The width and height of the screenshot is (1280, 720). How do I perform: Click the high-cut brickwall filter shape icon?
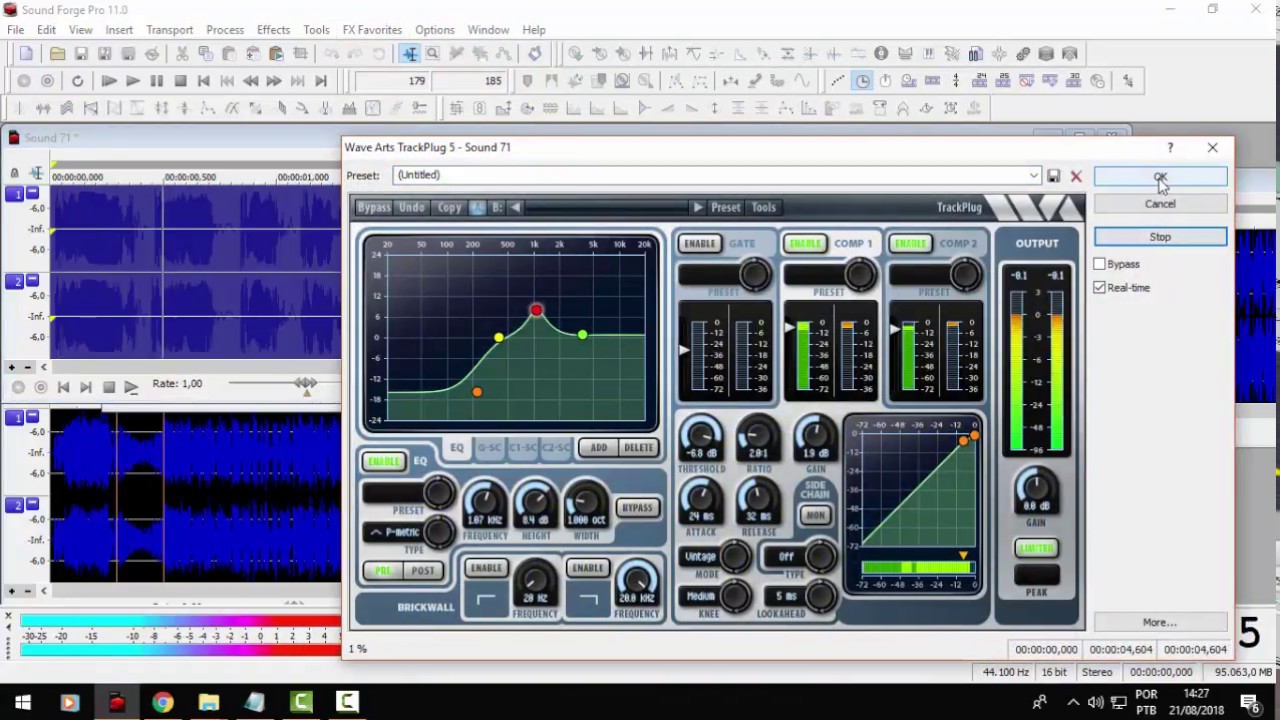point(588,599)
